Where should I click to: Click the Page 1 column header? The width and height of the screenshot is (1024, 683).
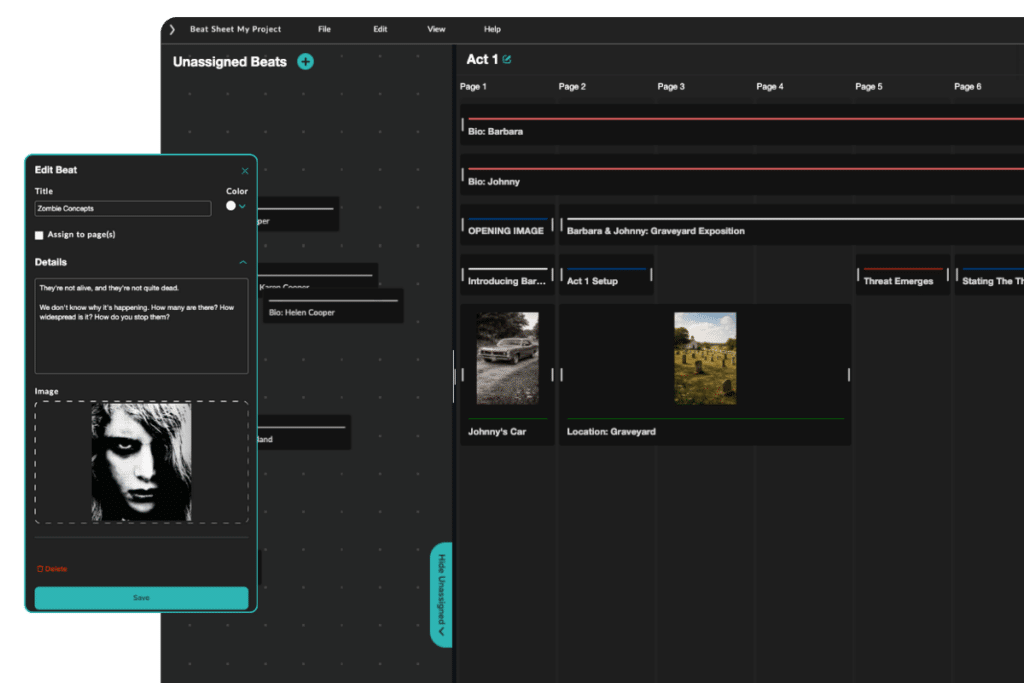tap(473, 86)
